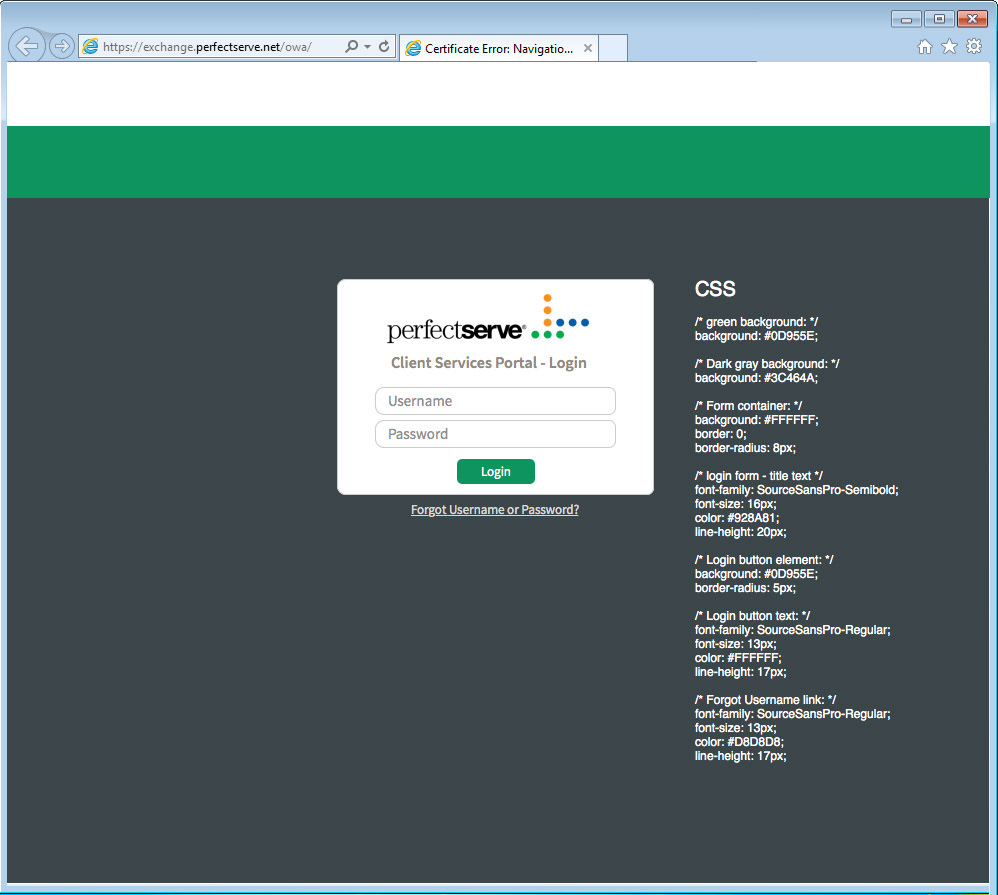Select the Certificate Error tab
The height and width of the screenshot is (895, 998).
[x=499, y=48]
